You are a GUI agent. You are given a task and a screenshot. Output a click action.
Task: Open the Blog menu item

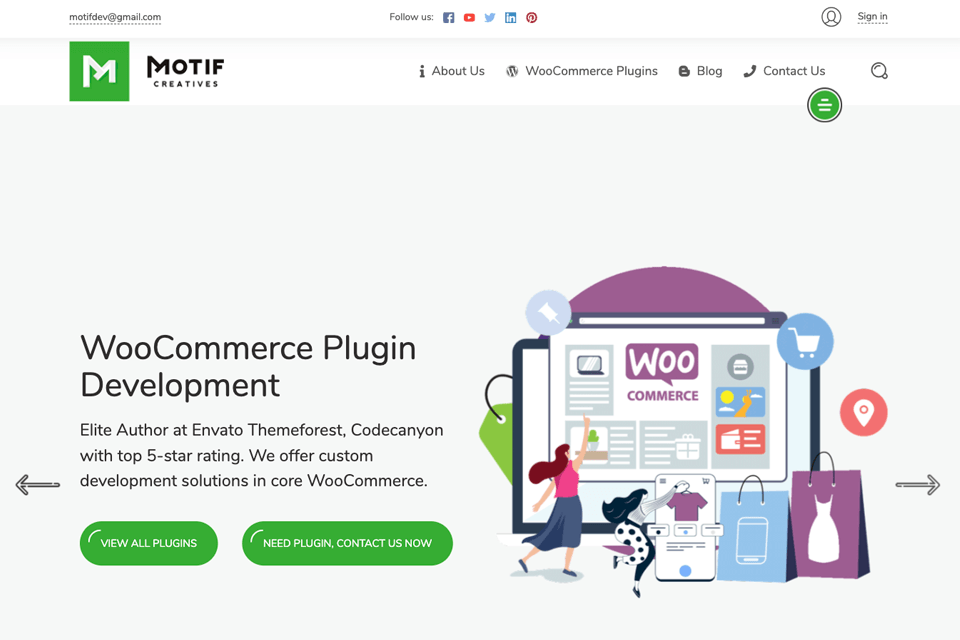[x=700, y=71]
